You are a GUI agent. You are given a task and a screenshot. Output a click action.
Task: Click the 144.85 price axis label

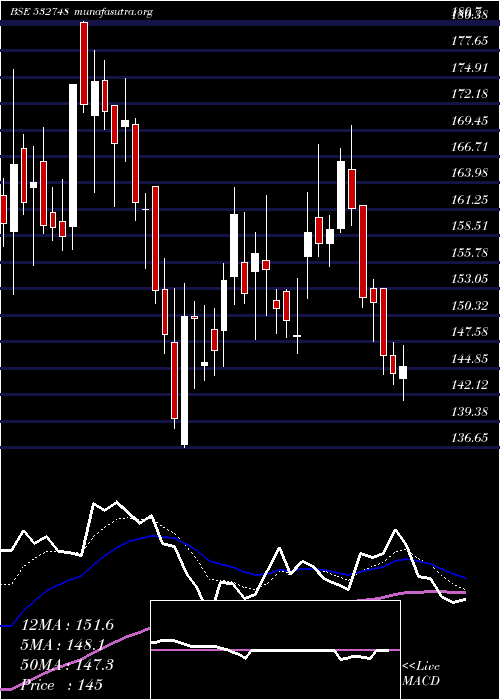click(469, 358)
